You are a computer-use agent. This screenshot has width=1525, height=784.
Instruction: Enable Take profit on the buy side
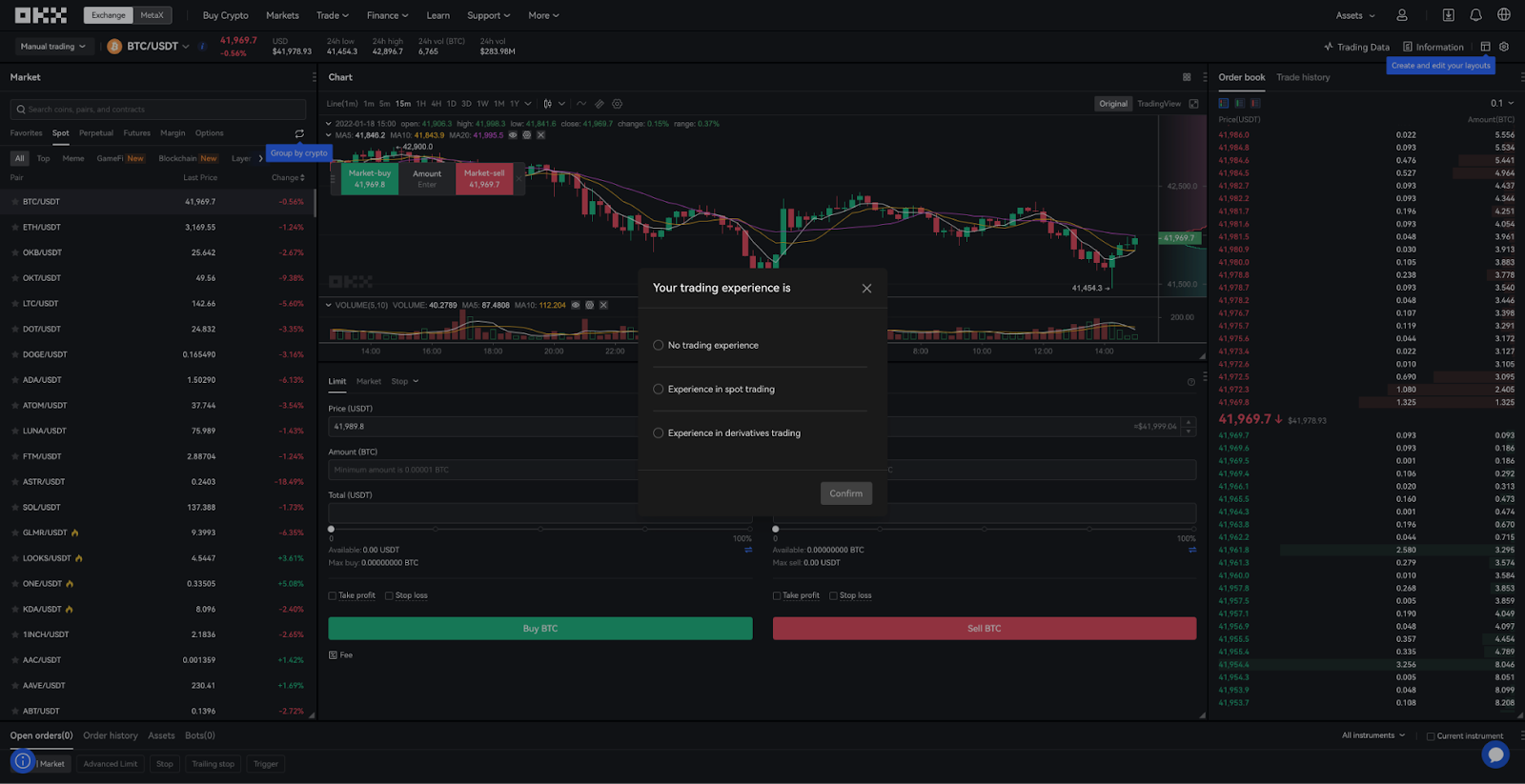(x=333, y=596)
